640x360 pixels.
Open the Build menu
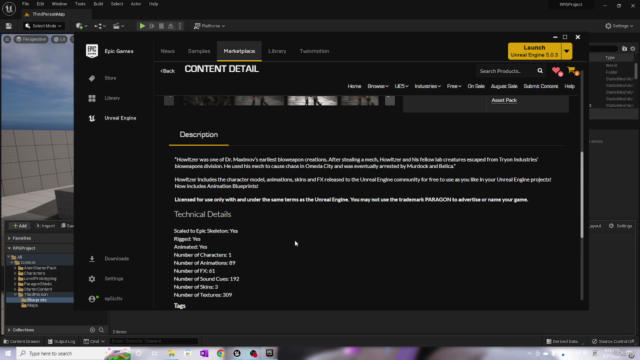[x=98, y=4]
